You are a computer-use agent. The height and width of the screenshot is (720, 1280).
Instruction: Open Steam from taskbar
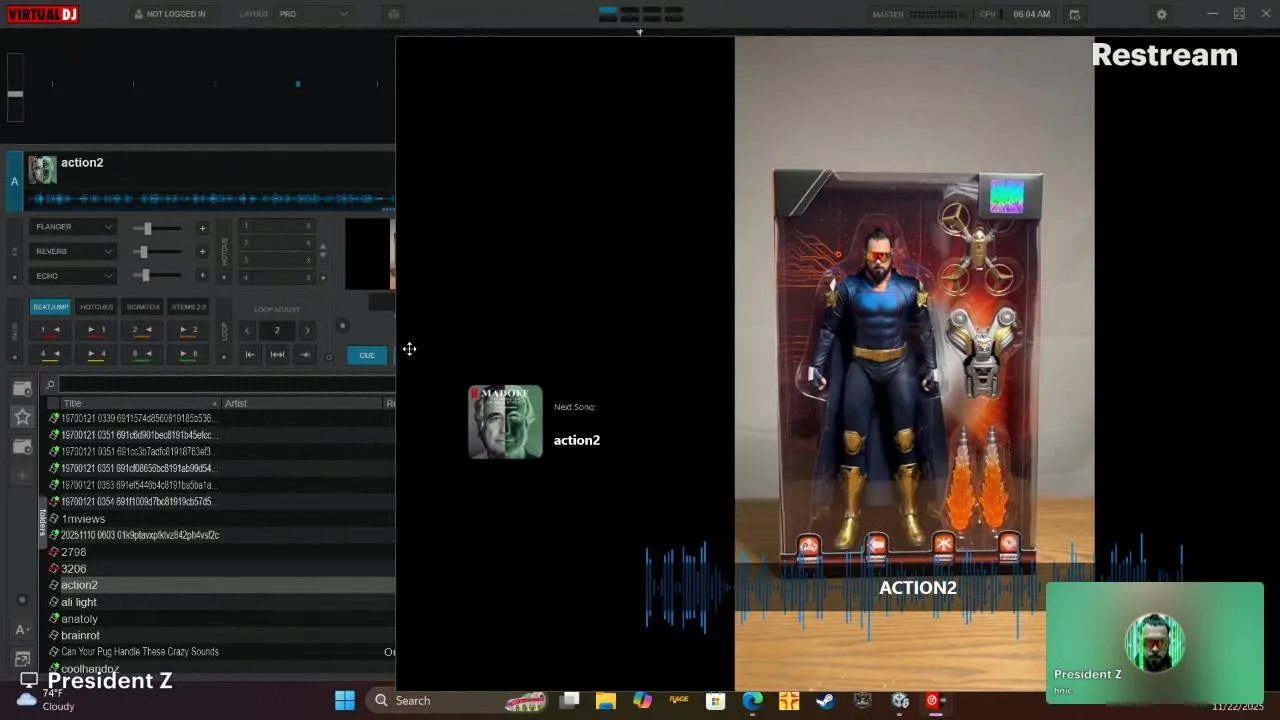tap(825, 700)
